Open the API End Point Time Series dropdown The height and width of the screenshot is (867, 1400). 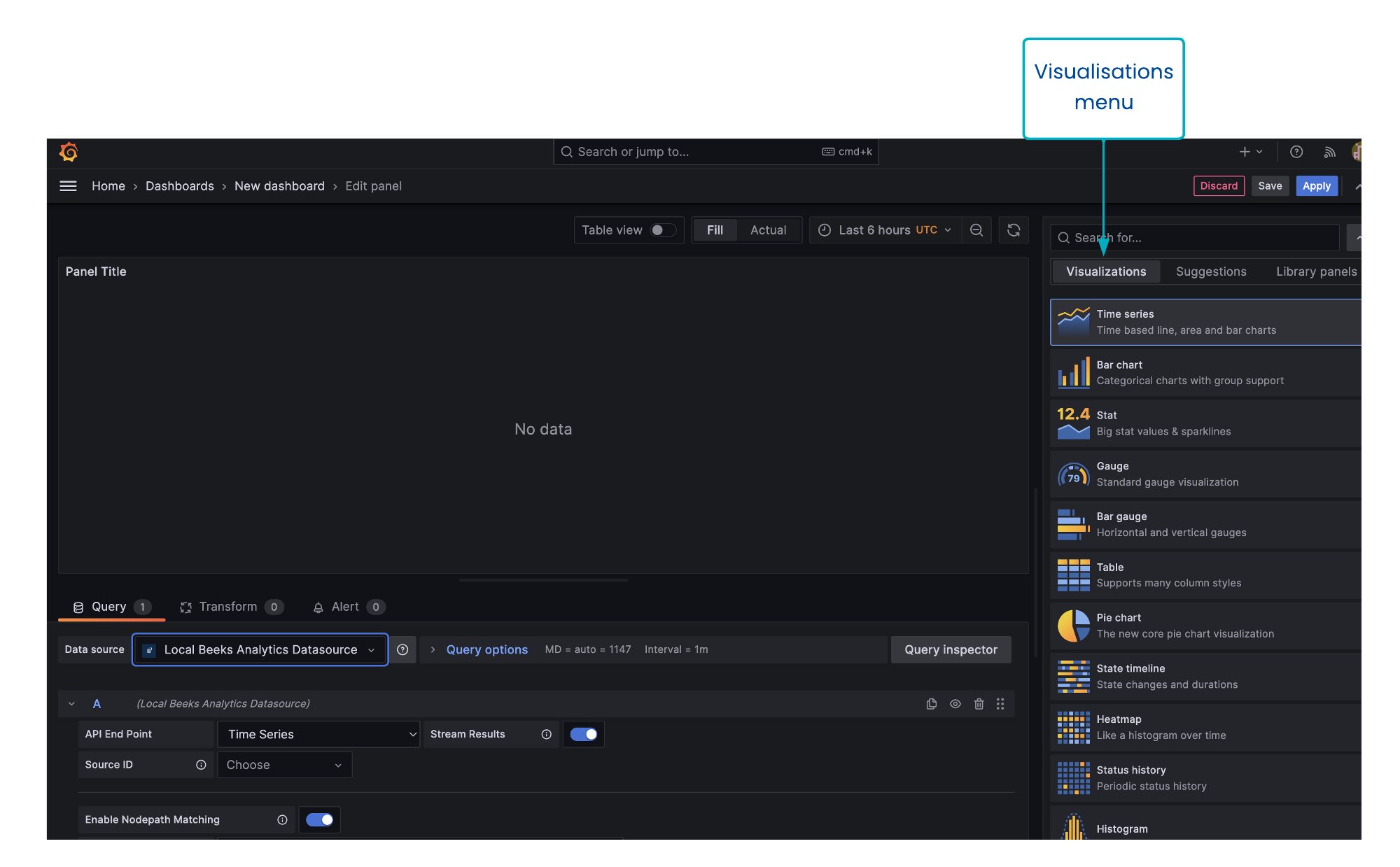pyautogui.click(x=318, y=734)
